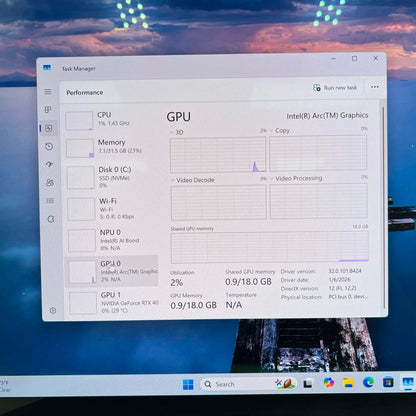Open File Explorer from the taskbar
The height and width of the screenshot is (416, 416).
click(x=349, y=383)
